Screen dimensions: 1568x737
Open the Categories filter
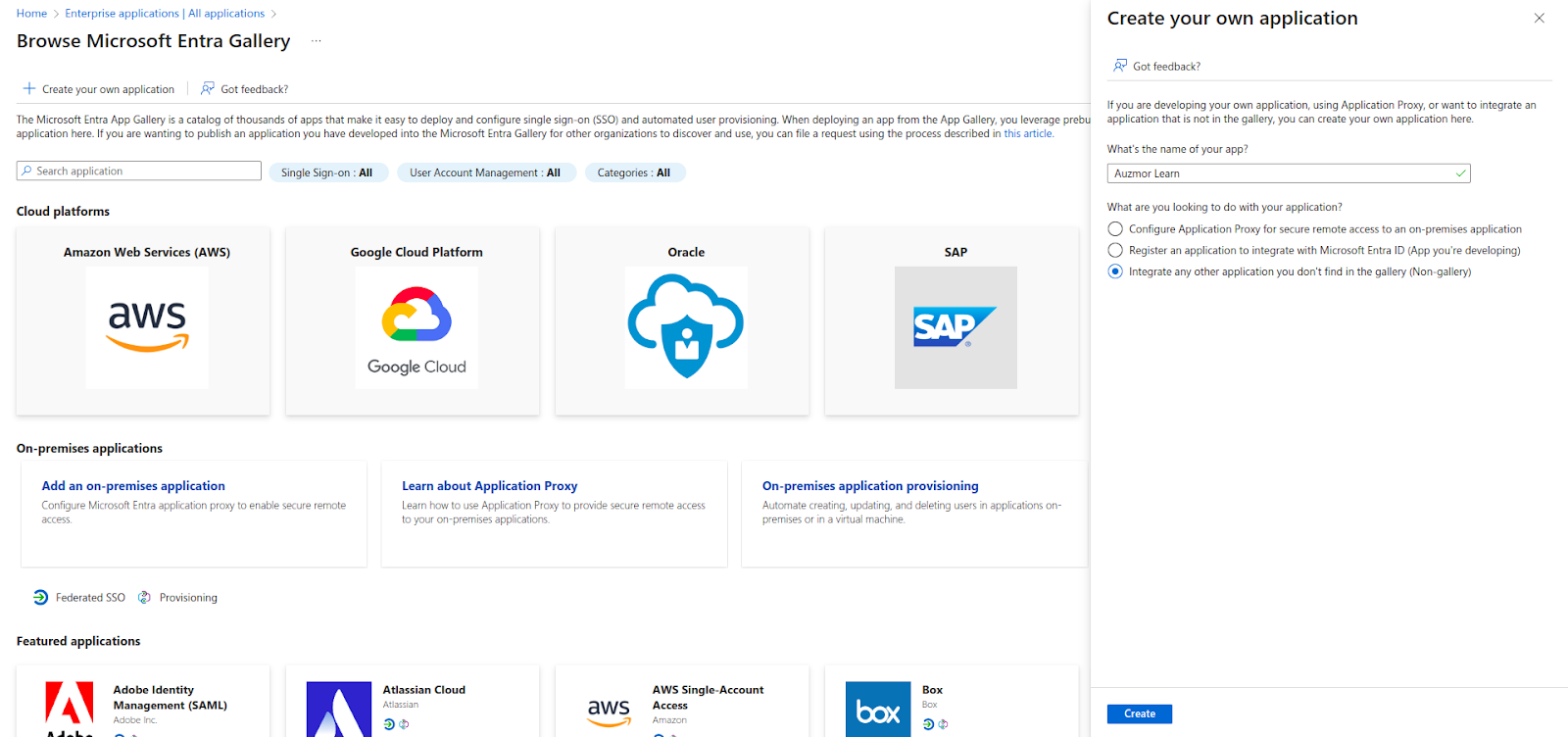click(634, 172)
